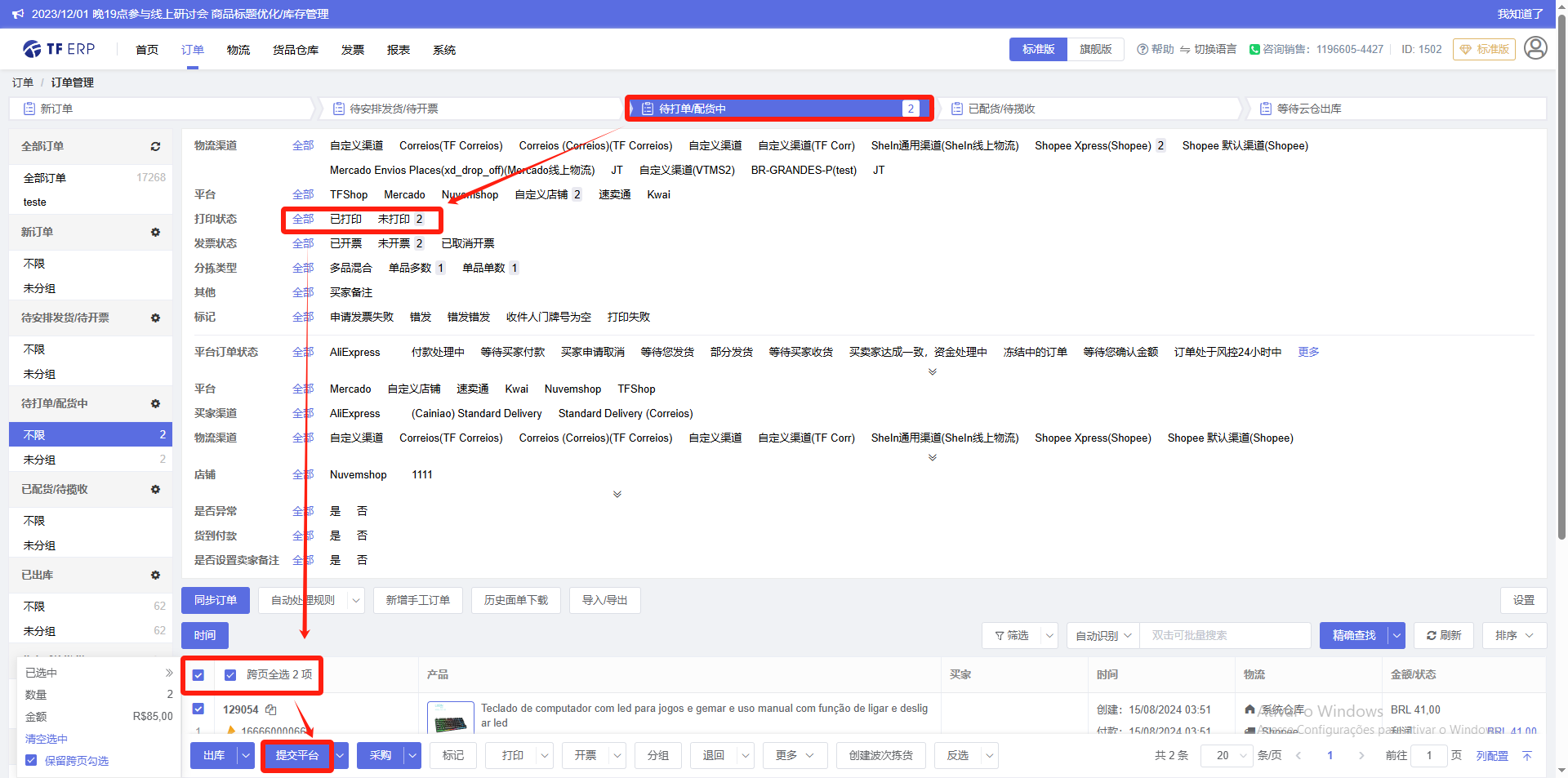The image size is (1568, 778).
Task: Open the 开票 dropdown arrow
Action: coord(617,755)
